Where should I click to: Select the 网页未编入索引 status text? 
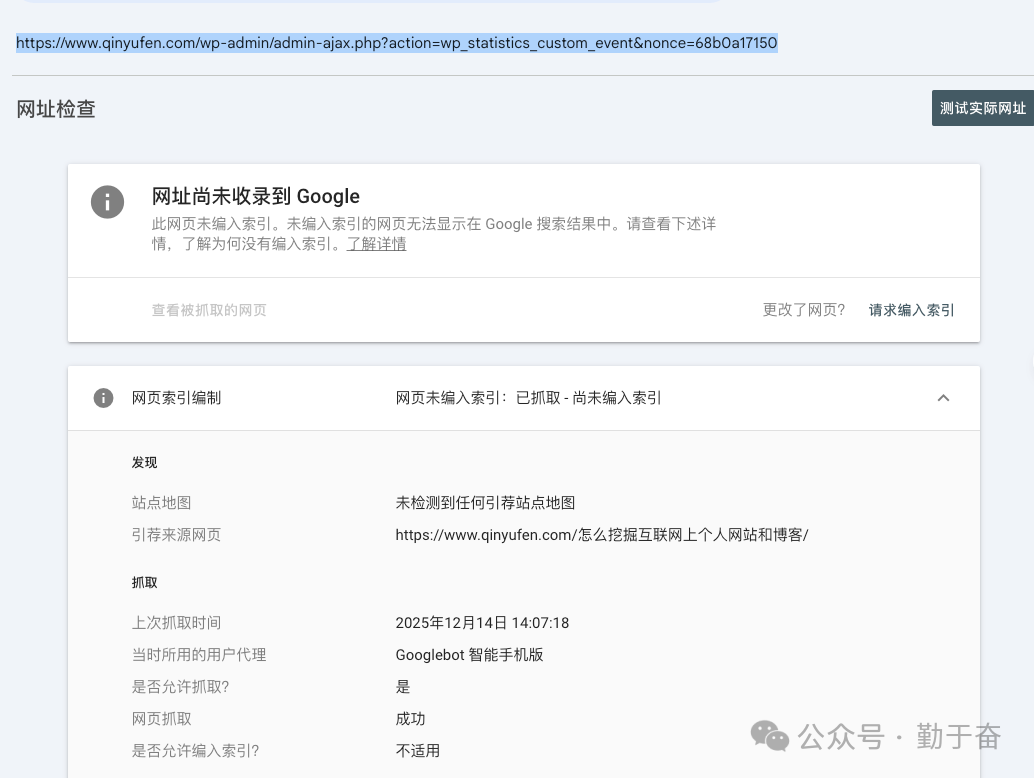click(528, 397)
